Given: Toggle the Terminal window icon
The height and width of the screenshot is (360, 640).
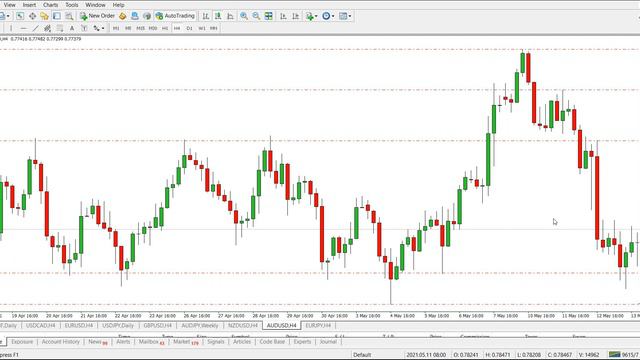Looking at the screenshot, I should point(56,16).
